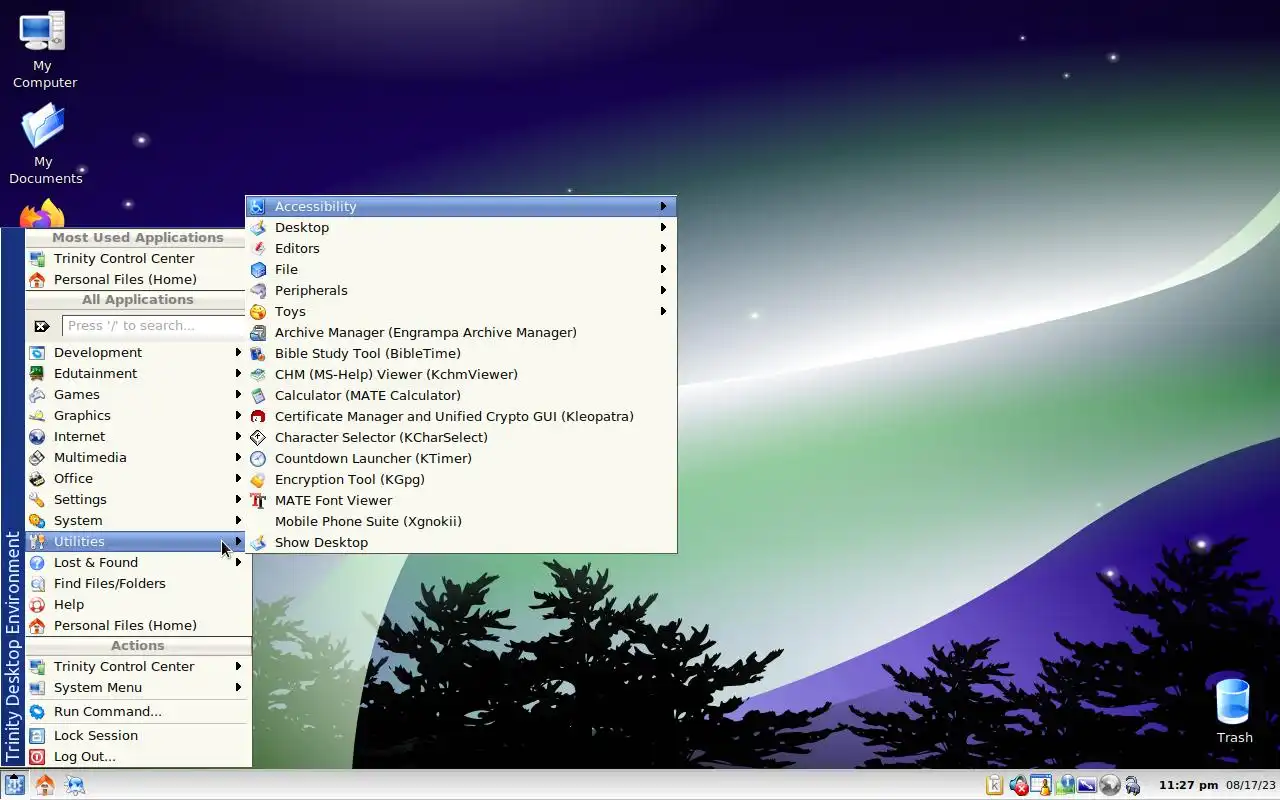Click the blue info tray icon
This screenshot has height=800, width=1280.
[x=1064, y=785]
